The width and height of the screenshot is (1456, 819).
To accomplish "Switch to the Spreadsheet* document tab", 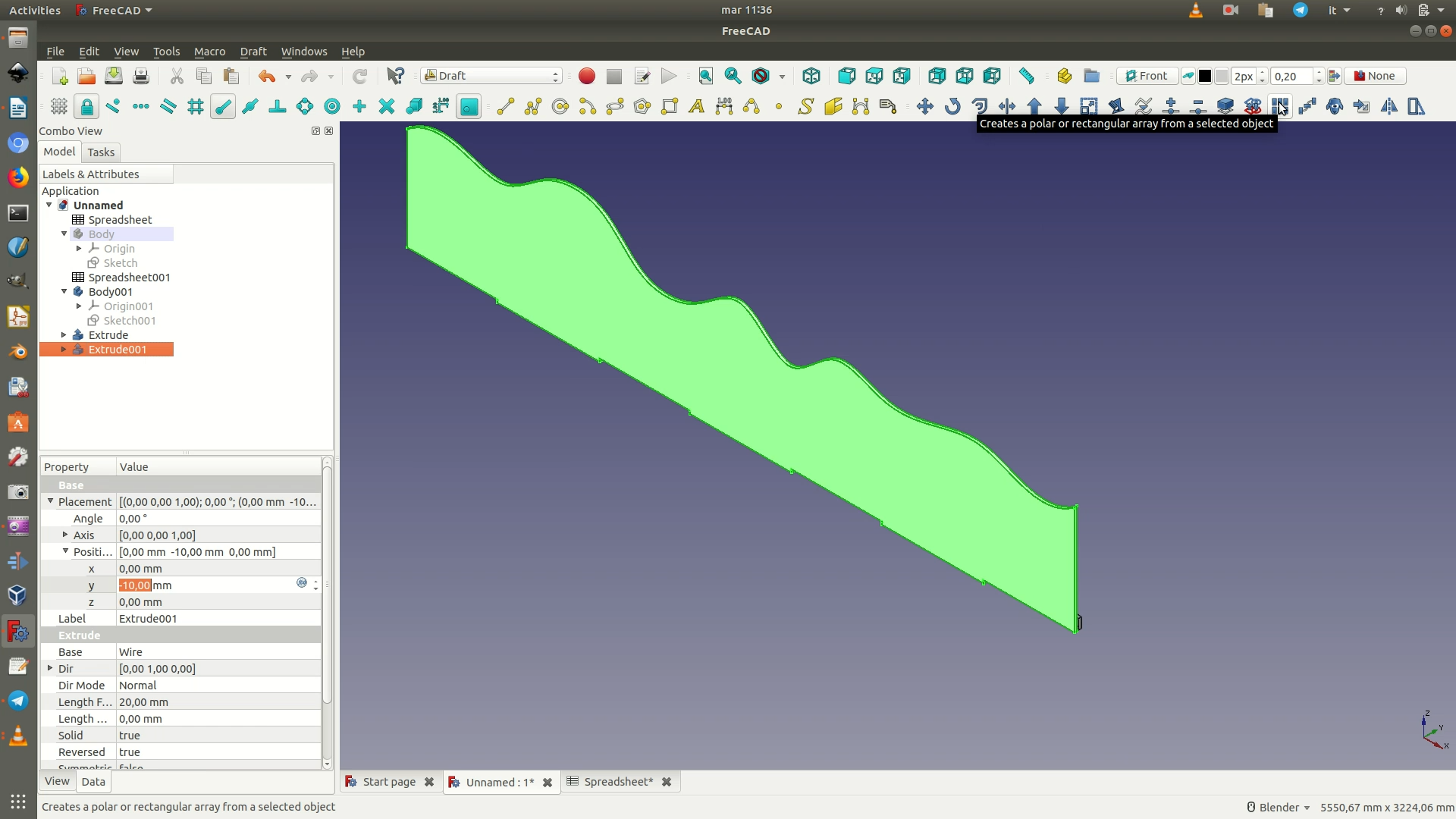I will pyautogui.click(x=618, y=782).
